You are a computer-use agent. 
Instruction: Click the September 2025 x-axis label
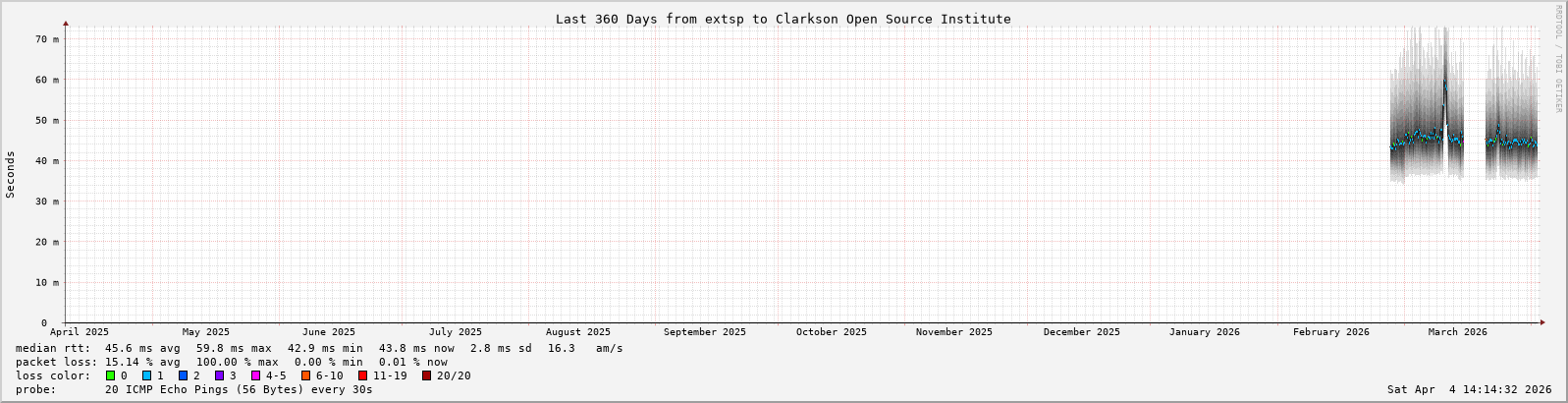coord(704,332)
